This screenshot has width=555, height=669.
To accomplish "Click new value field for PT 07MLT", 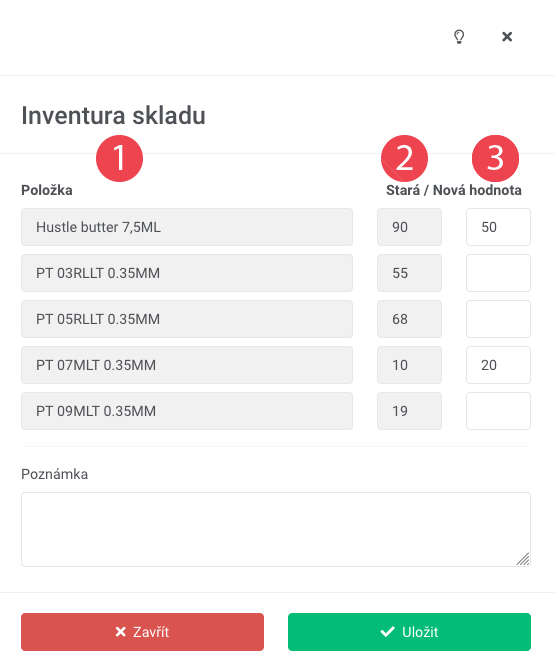I will click(498, 365).
